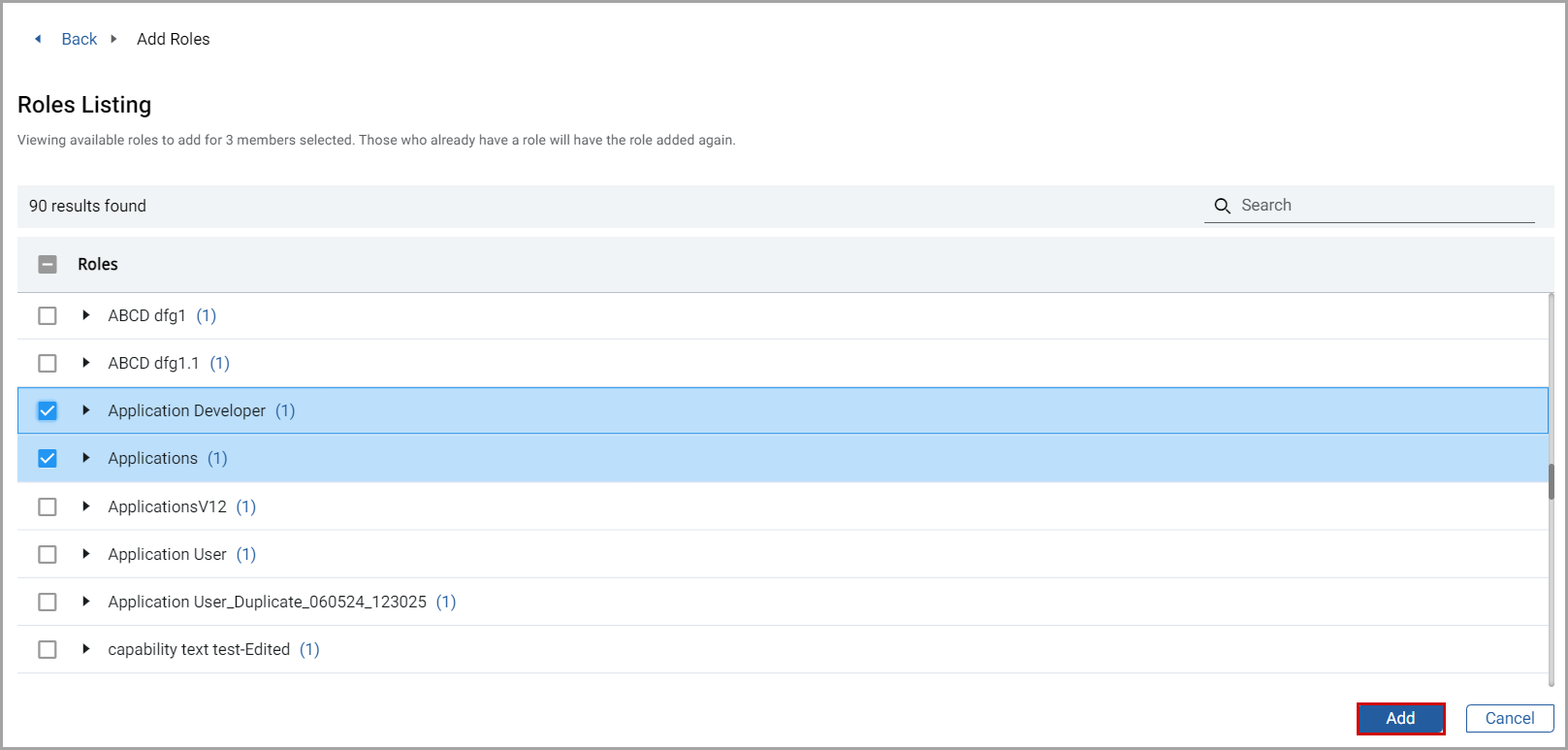Click the search magnifier icon

coord(1222,206)
